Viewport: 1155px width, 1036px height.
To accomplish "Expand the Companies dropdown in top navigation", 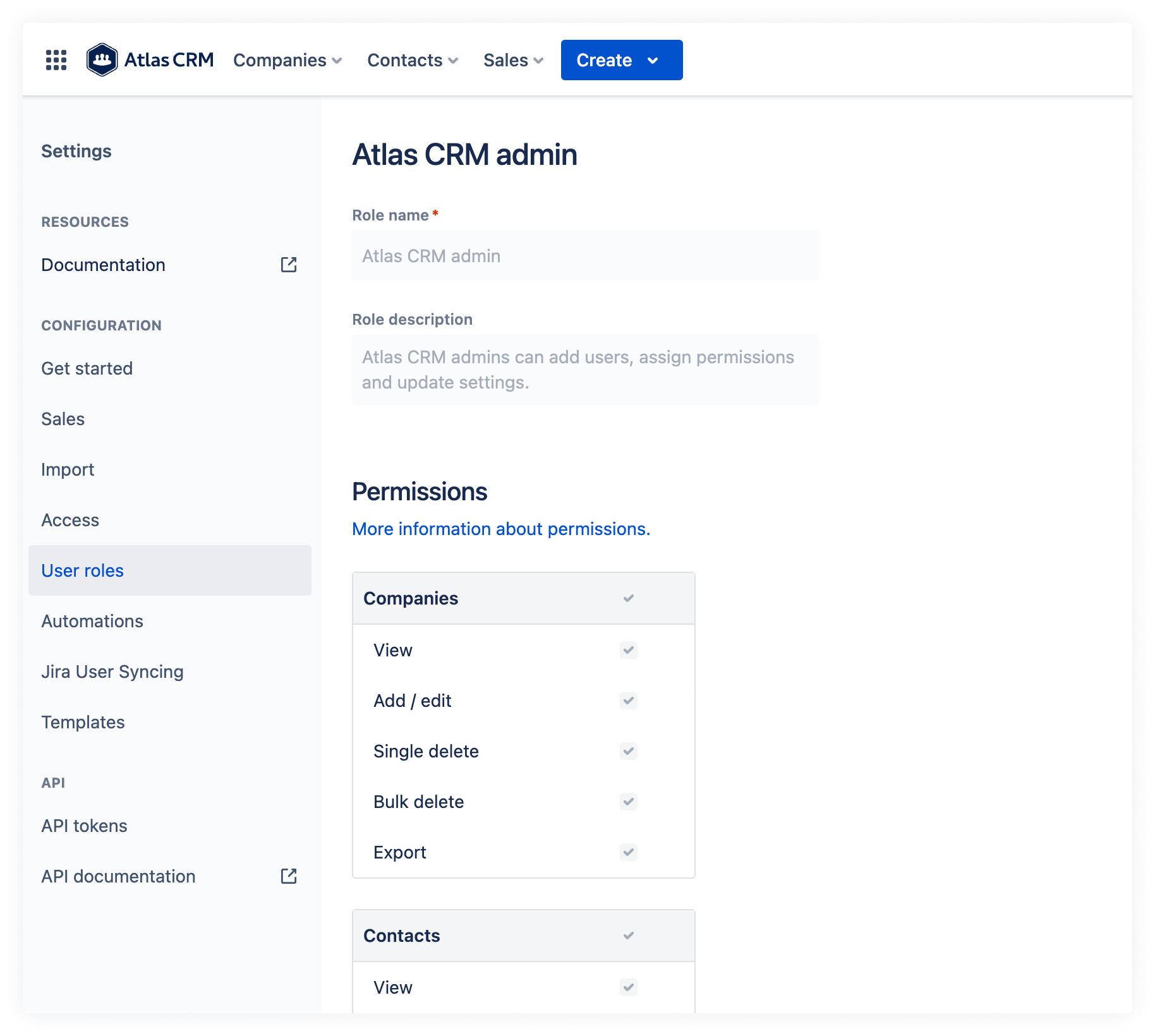I will 287,60.
